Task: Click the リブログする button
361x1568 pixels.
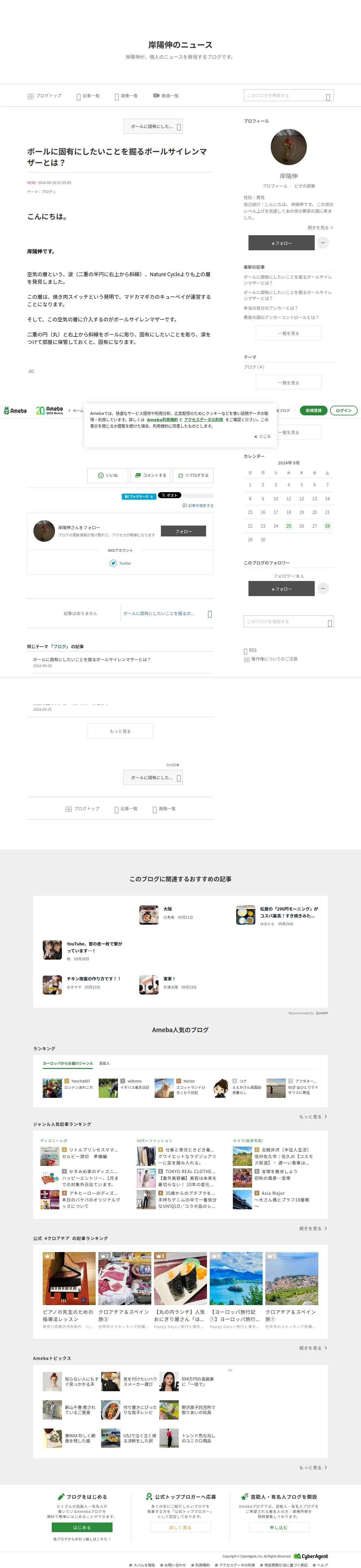Action: [193, 475]
